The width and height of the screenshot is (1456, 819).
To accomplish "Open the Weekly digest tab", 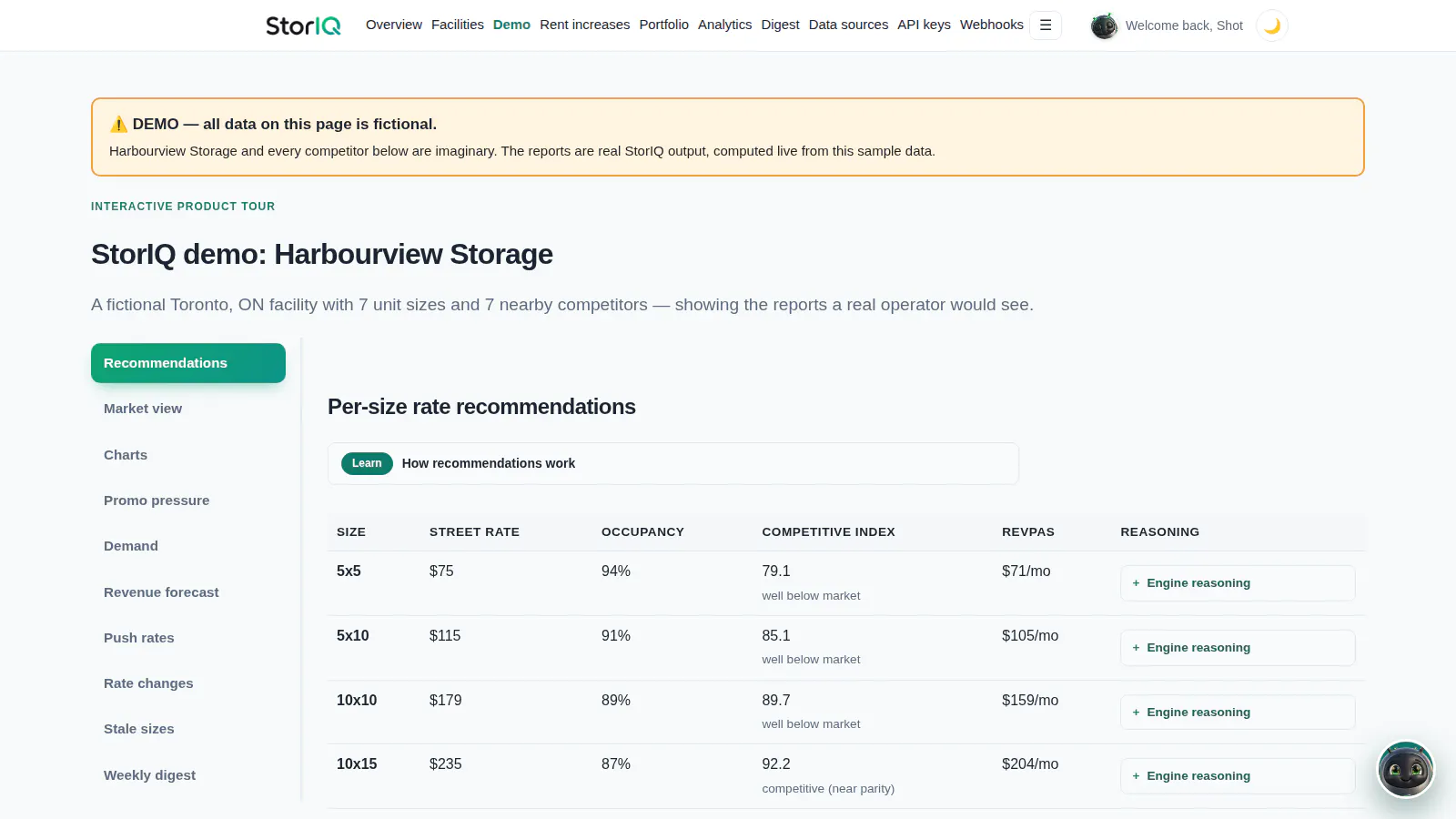I will [188, 775].
